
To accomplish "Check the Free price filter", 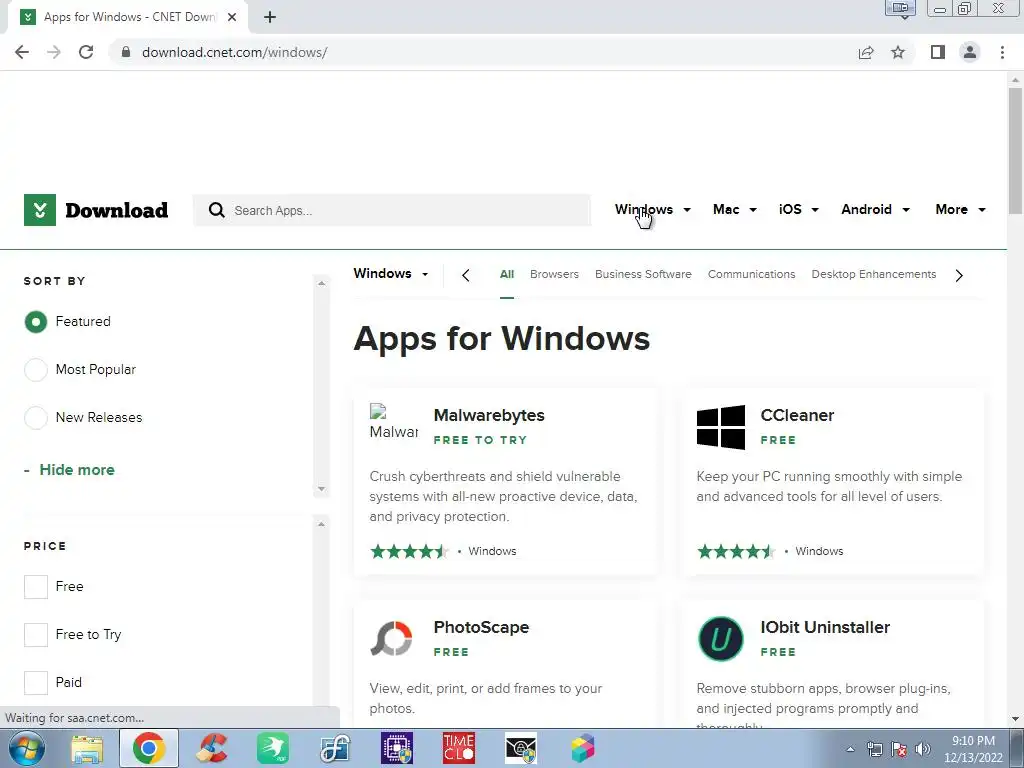I will point(36,586).
